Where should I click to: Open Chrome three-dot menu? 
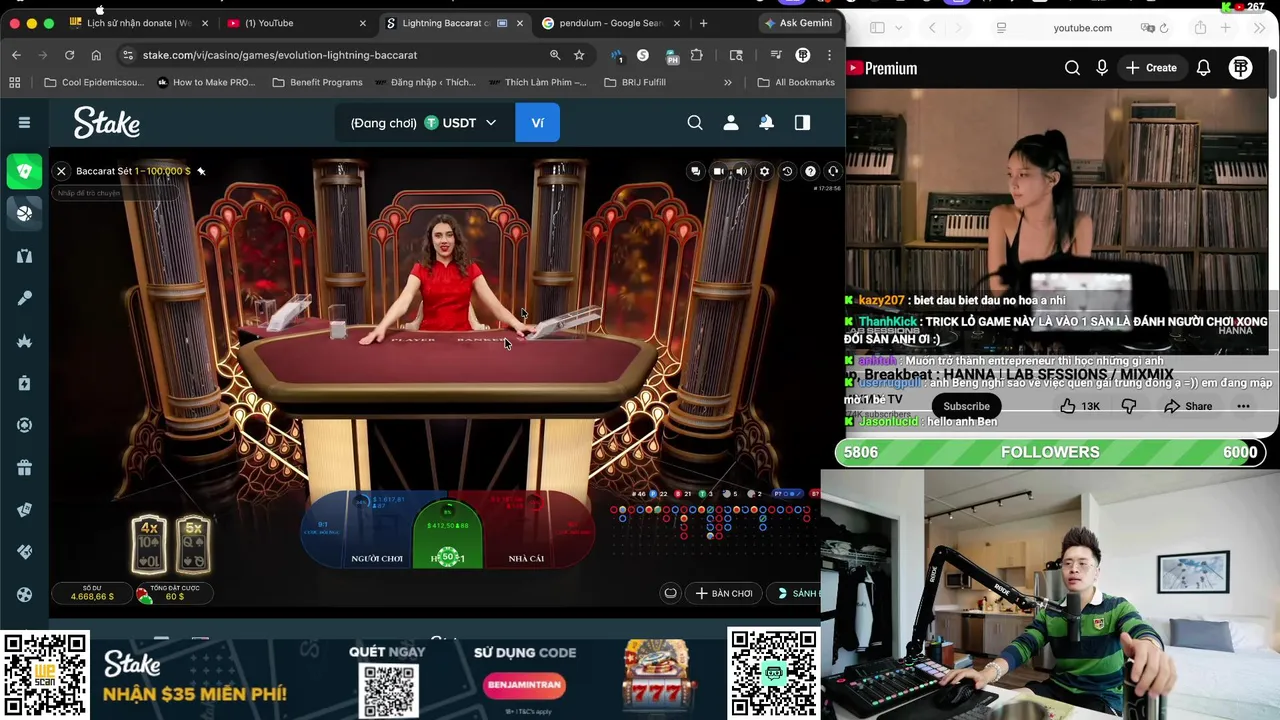pos(830,55)
